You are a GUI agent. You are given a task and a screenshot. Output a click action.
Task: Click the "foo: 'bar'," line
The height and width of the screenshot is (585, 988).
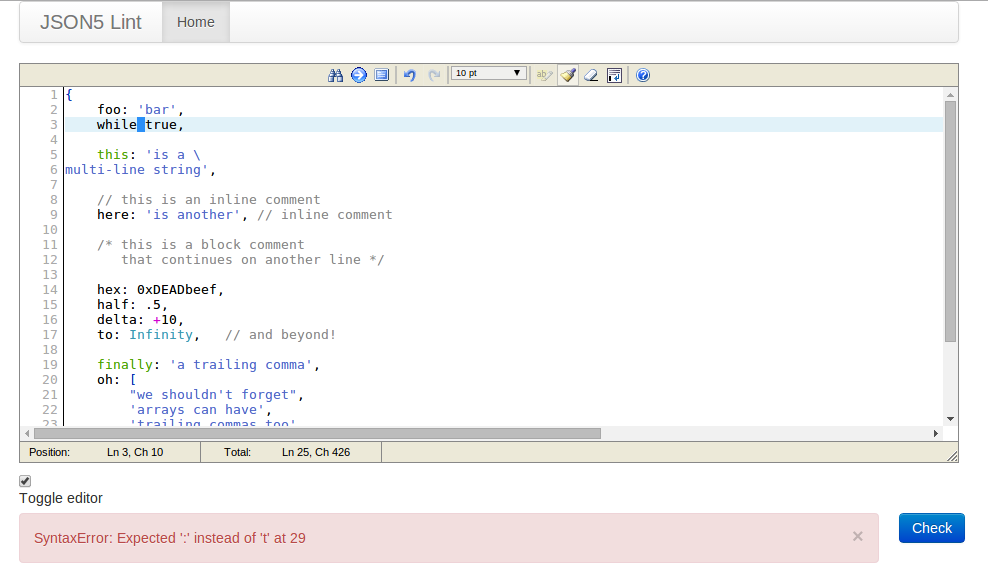click(141, 110)
